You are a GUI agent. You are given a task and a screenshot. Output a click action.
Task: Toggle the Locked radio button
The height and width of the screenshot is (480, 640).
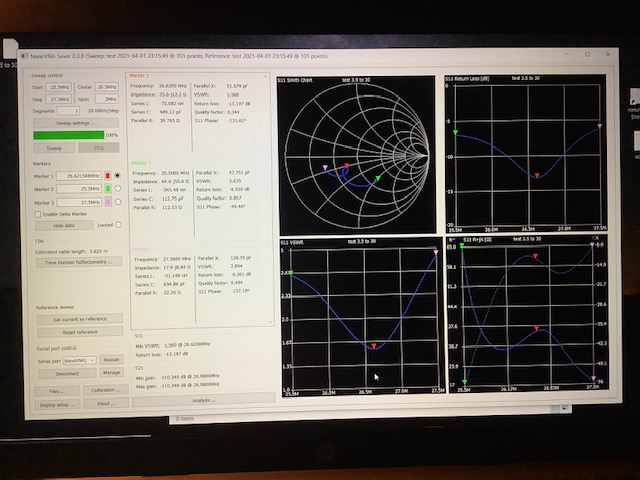[118, 224]
